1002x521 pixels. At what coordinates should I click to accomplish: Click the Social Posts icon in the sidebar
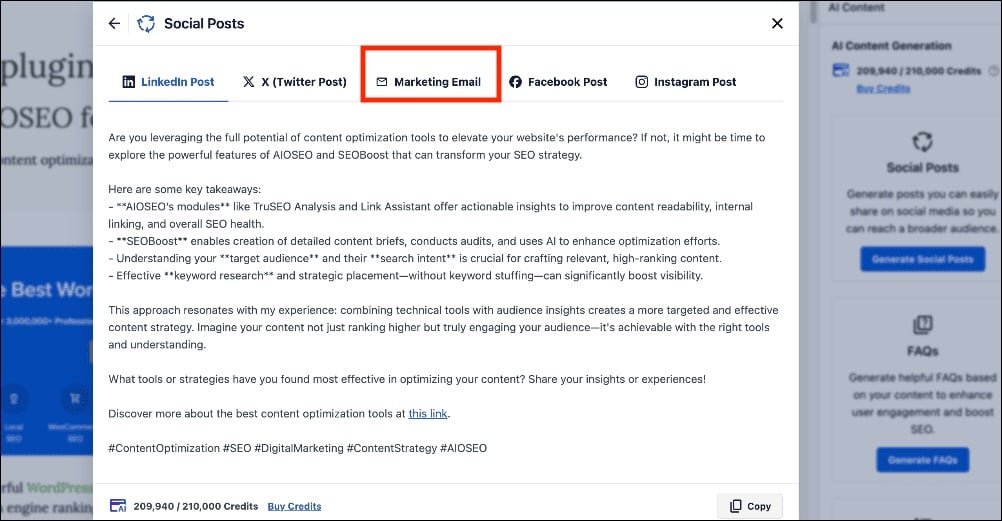point(922,141)
